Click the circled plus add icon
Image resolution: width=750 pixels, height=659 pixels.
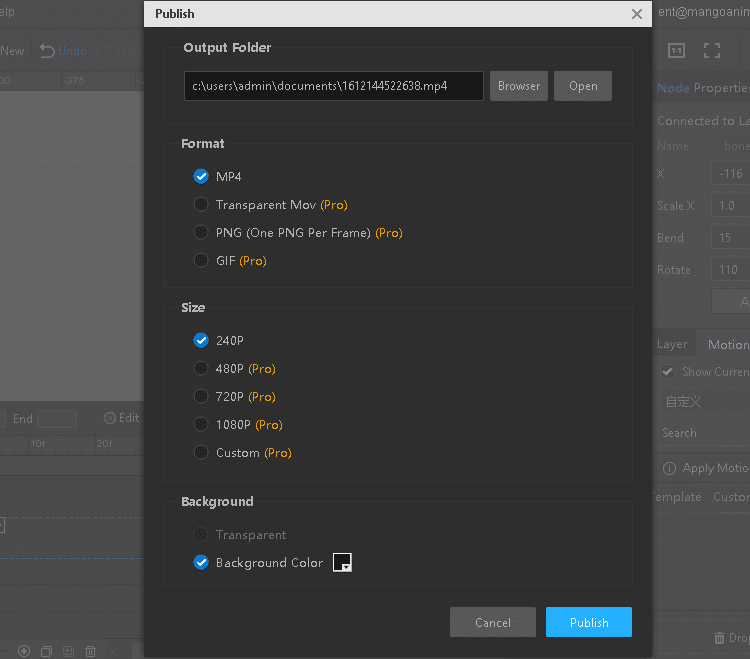[x=24, y=651]
